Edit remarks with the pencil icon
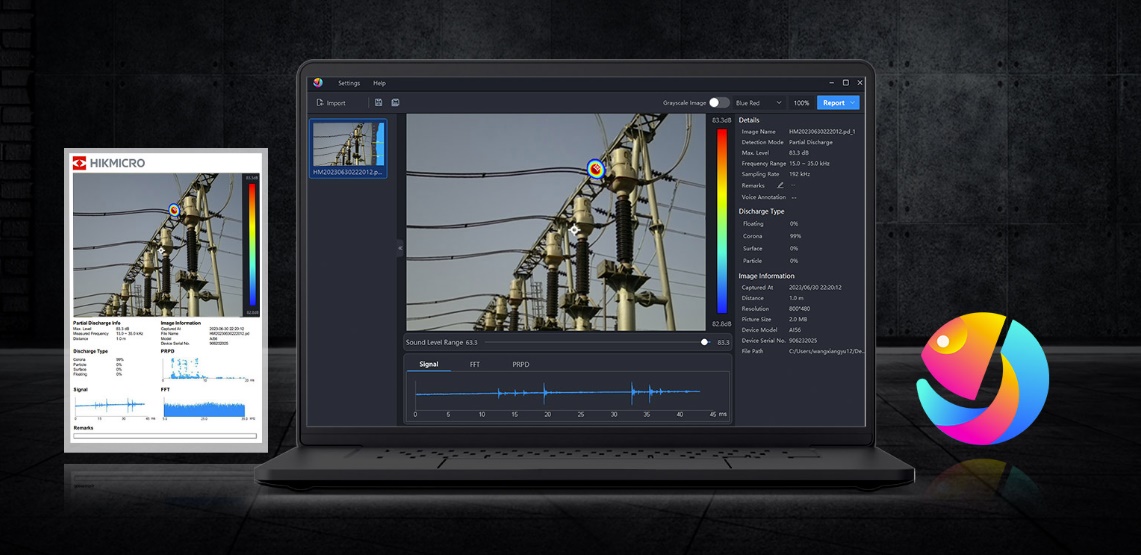The image size is (1141, 555). point(780,185)
